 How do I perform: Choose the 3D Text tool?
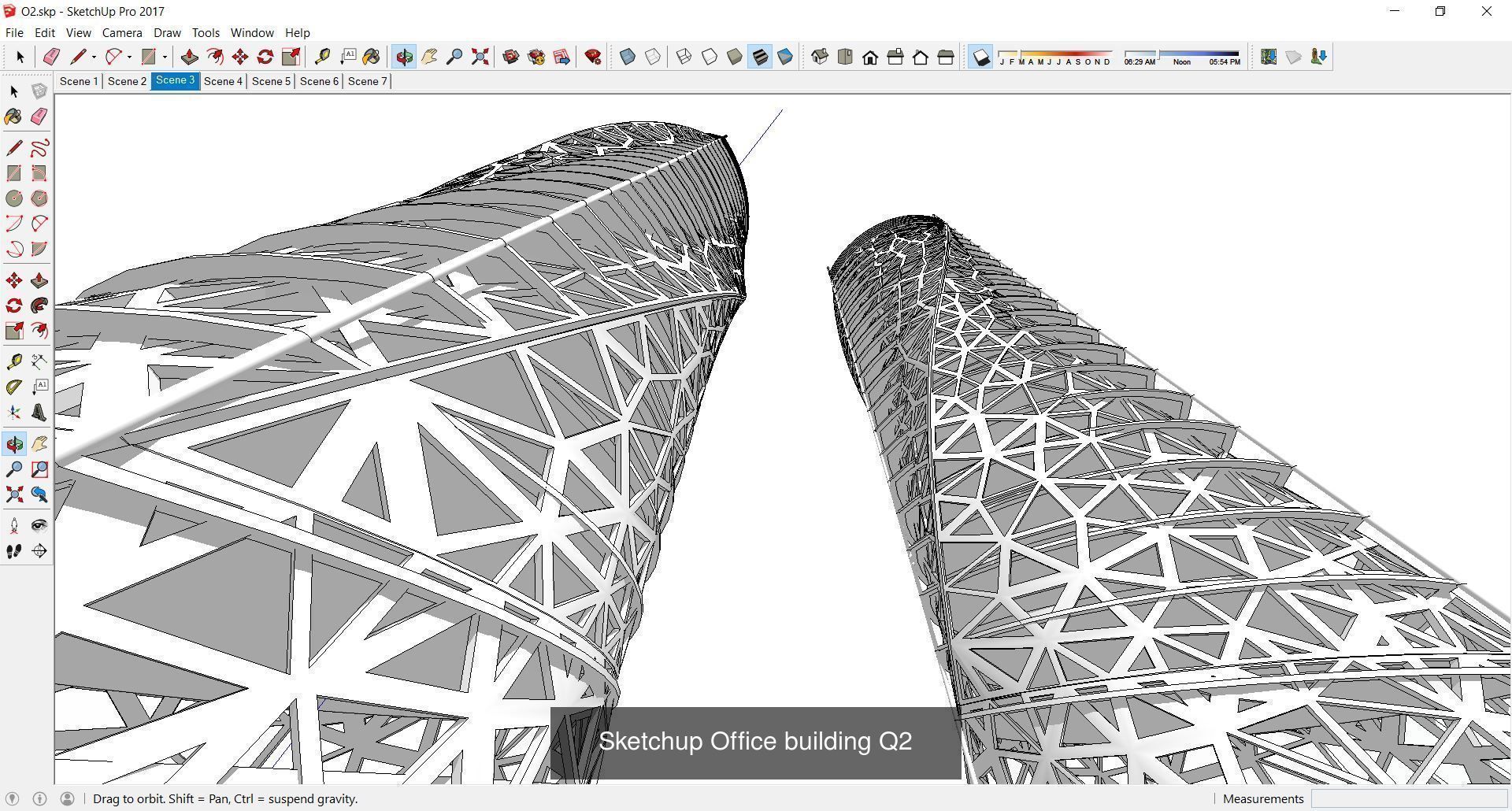(x=39, y=412)
